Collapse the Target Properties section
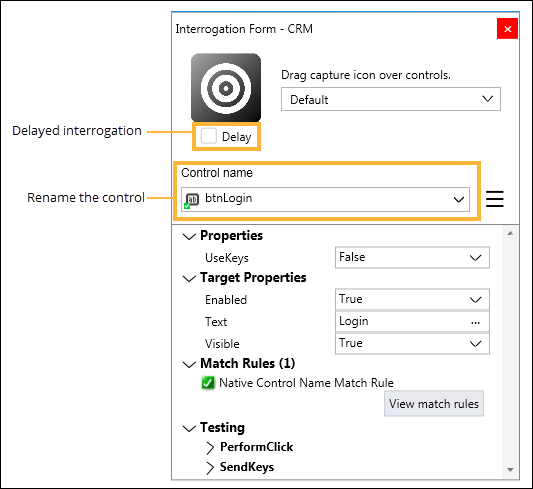 coord(189,278)
